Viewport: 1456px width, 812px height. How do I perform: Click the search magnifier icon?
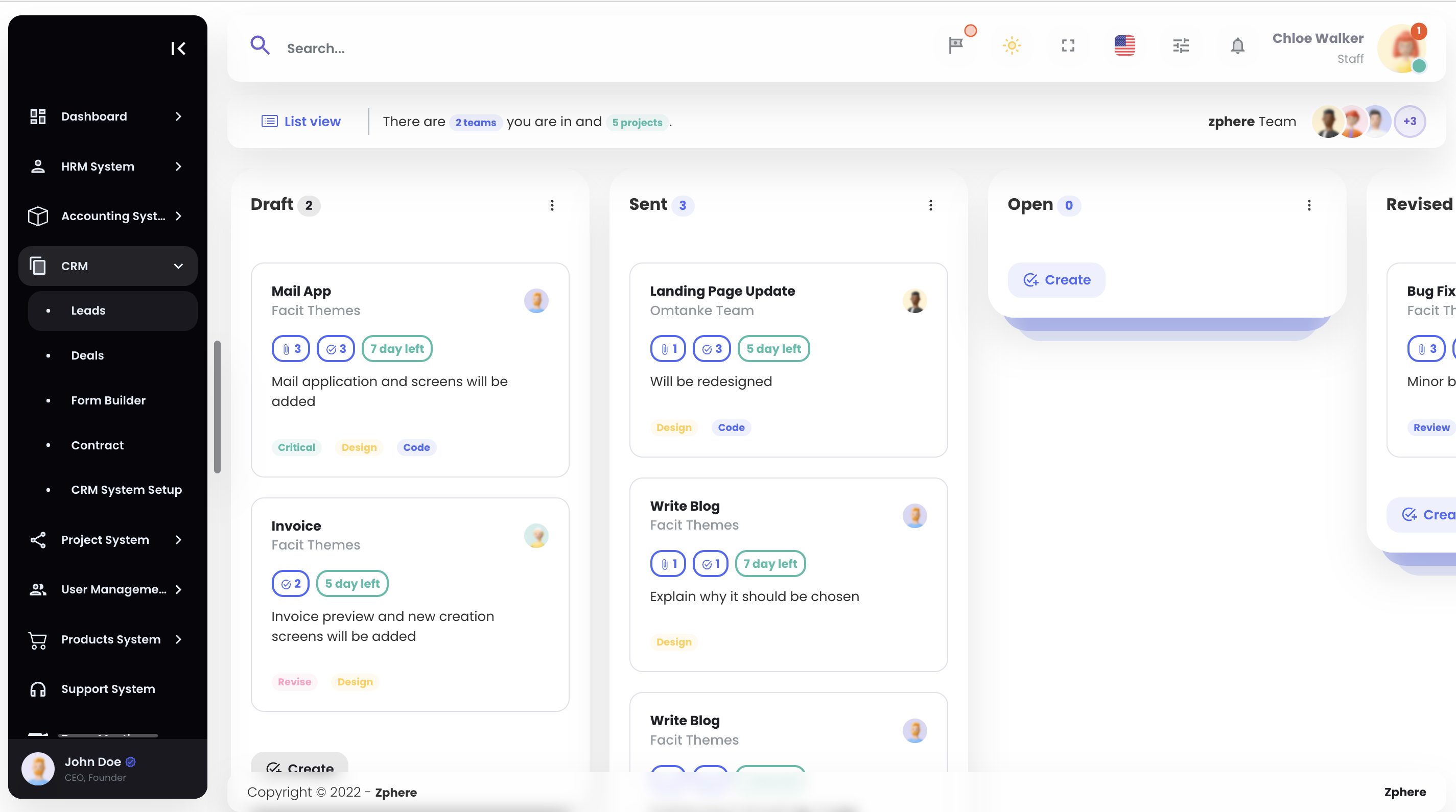pos(260,45)
